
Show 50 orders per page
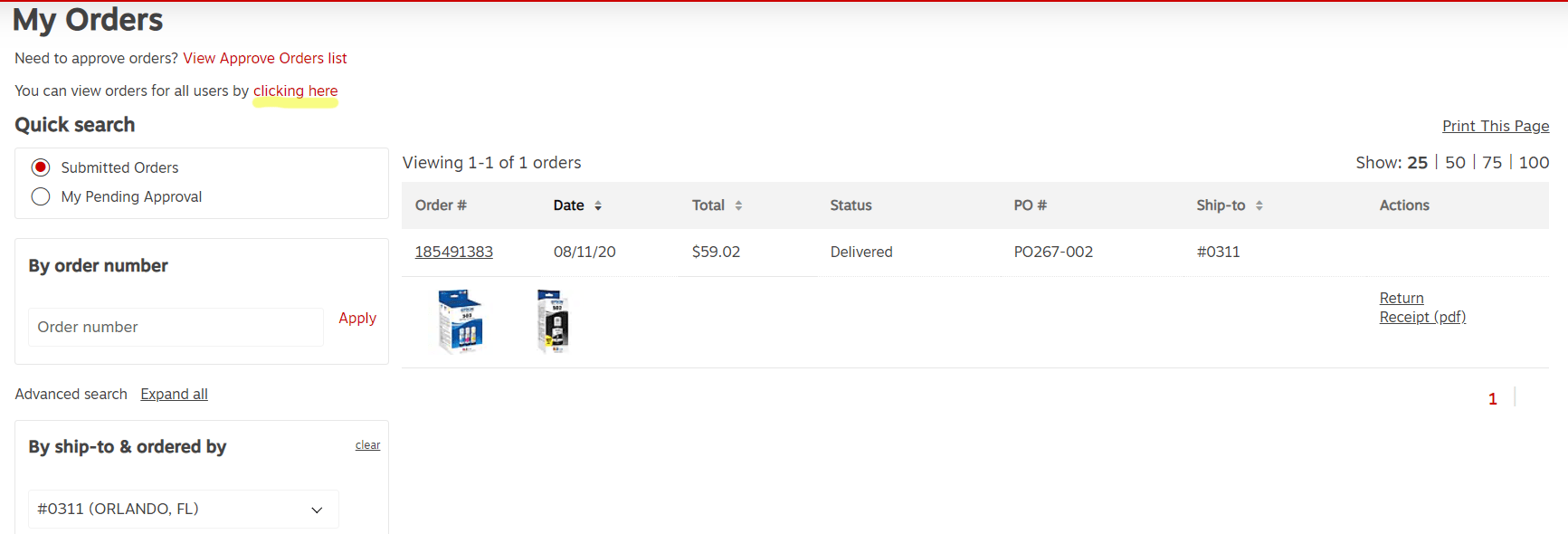coord(1454,162)
